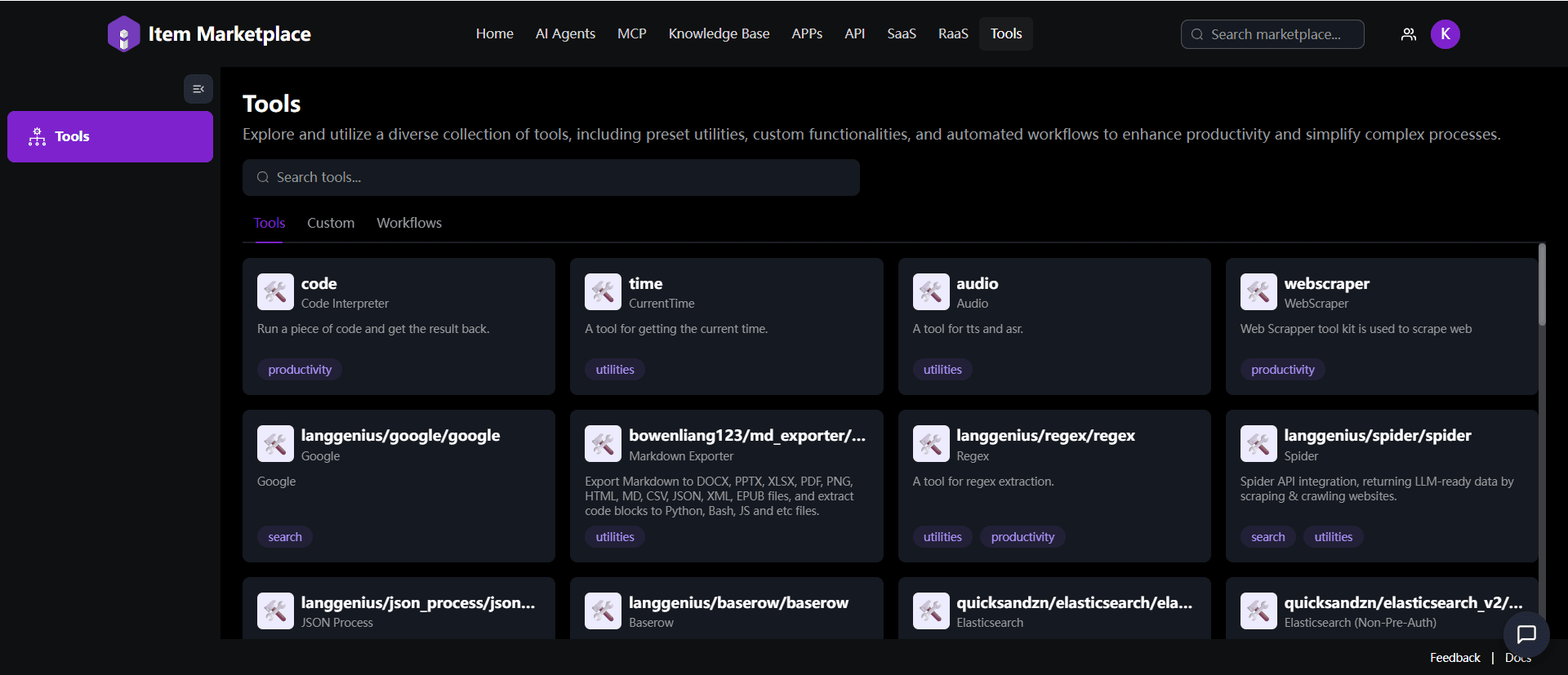1568x675 pixels.
Task: Collapse the sidebar with the toggle icon
Action: tap(198, 89)
